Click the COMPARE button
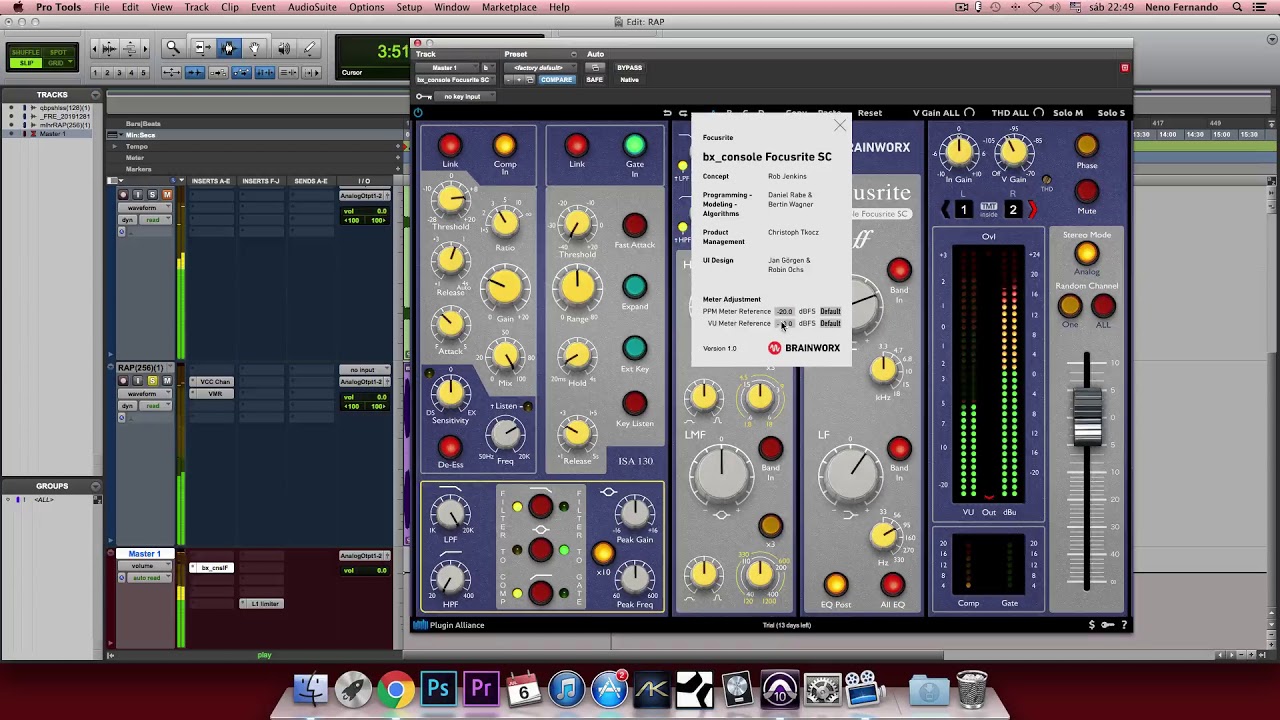1280x720 pixels. point(557,80)
